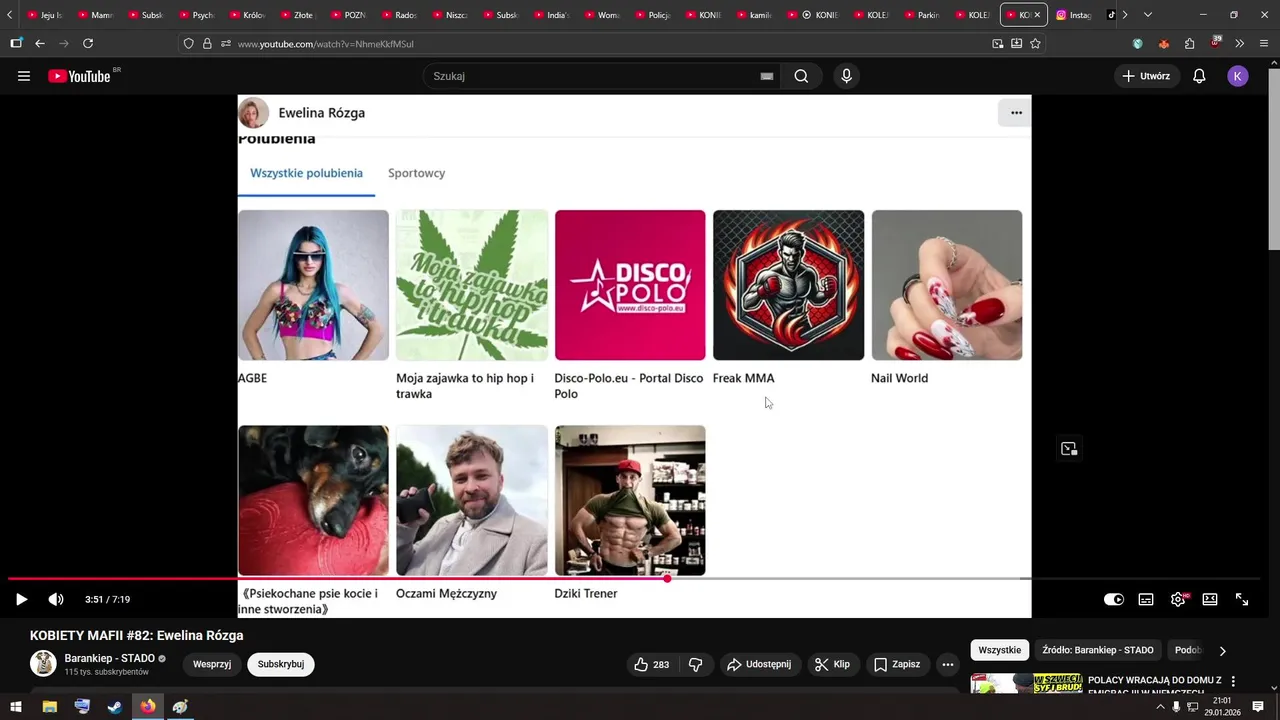Open the on-screen keyboard in search box

[767, 76]
